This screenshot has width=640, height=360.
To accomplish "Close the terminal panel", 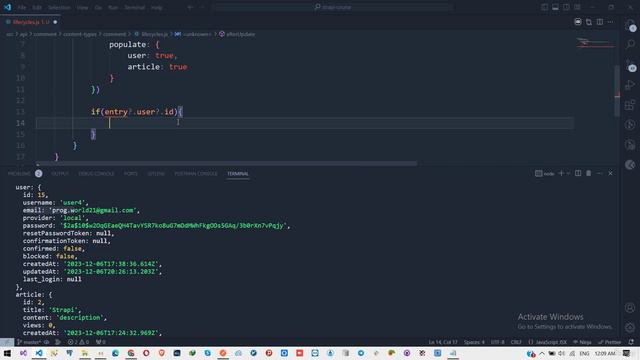I will pos(611,173).
